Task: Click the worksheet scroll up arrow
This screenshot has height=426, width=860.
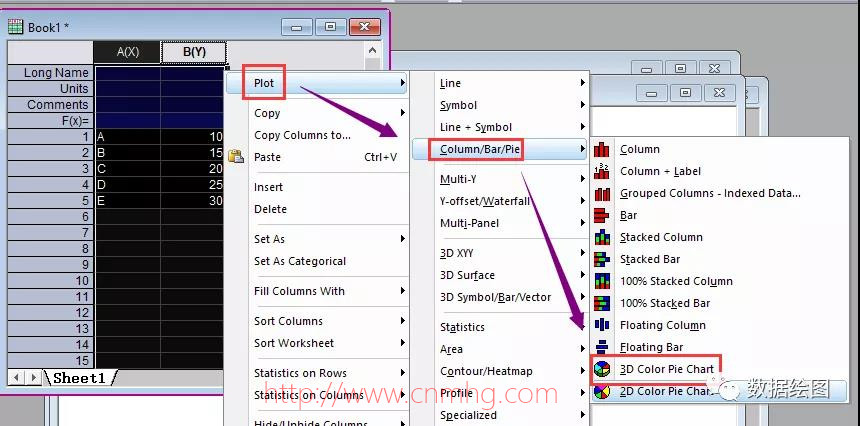Action: 372,51
